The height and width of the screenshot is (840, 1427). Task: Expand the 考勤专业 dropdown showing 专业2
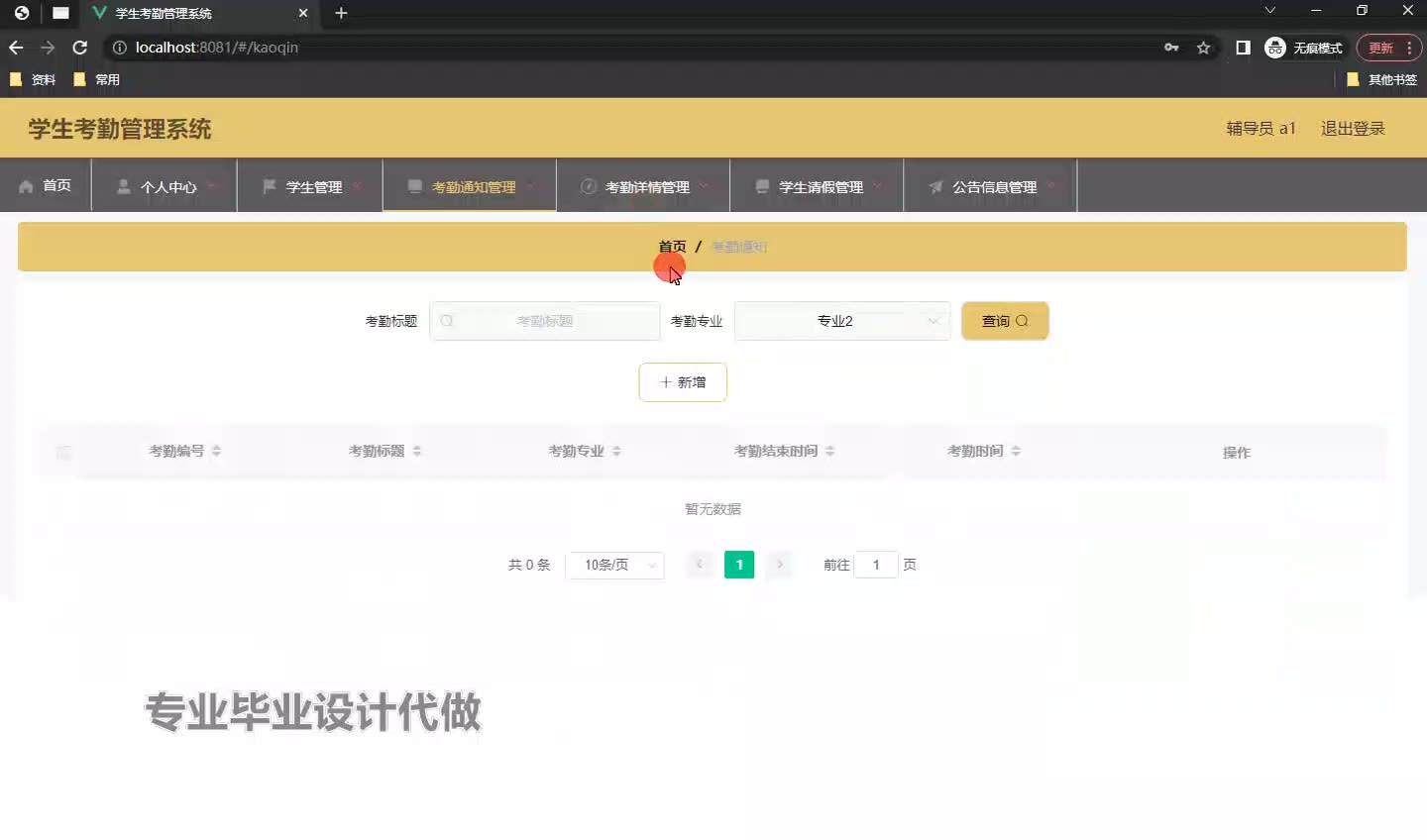pos(841,321)
